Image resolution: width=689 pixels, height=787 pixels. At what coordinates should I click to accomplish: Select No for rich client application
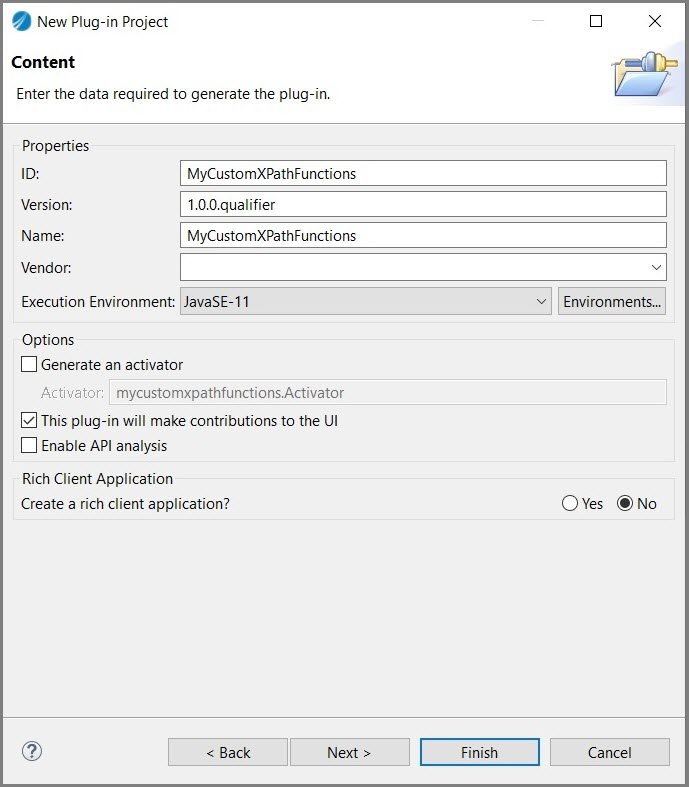coord(626,504)
